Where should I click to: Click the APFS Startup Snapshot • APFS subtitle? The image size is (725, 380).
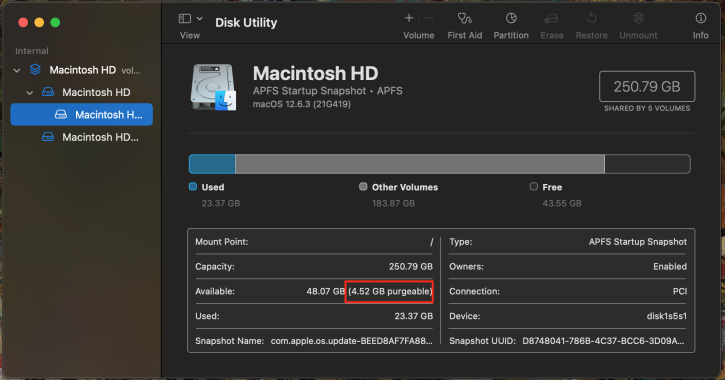pyautogui.click(x=327, y=91)
